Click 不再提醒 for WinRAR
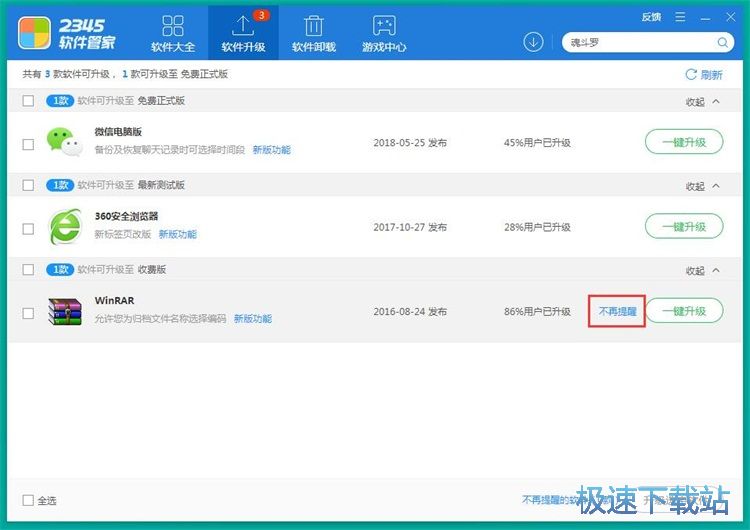 [618, 311]
